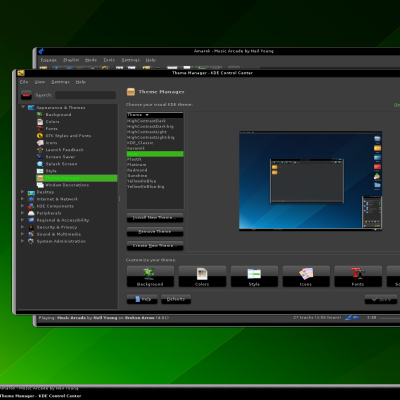Viewport: 400px width, 400px height.
Task: Switch to Amarok in the taskbar
Action: click(39, 388)
